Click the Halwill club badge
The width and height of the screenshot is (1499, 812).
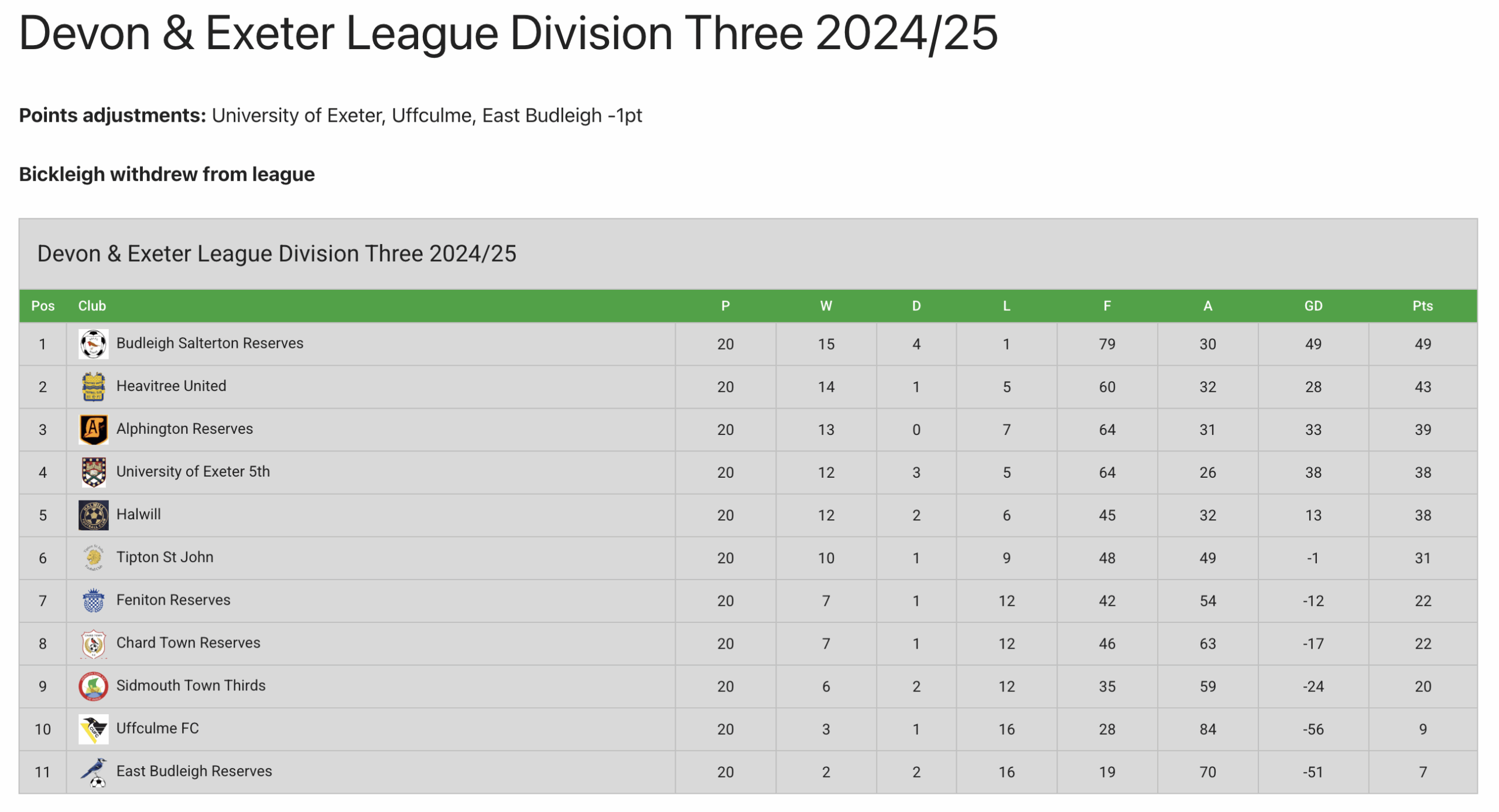[93, 515]
